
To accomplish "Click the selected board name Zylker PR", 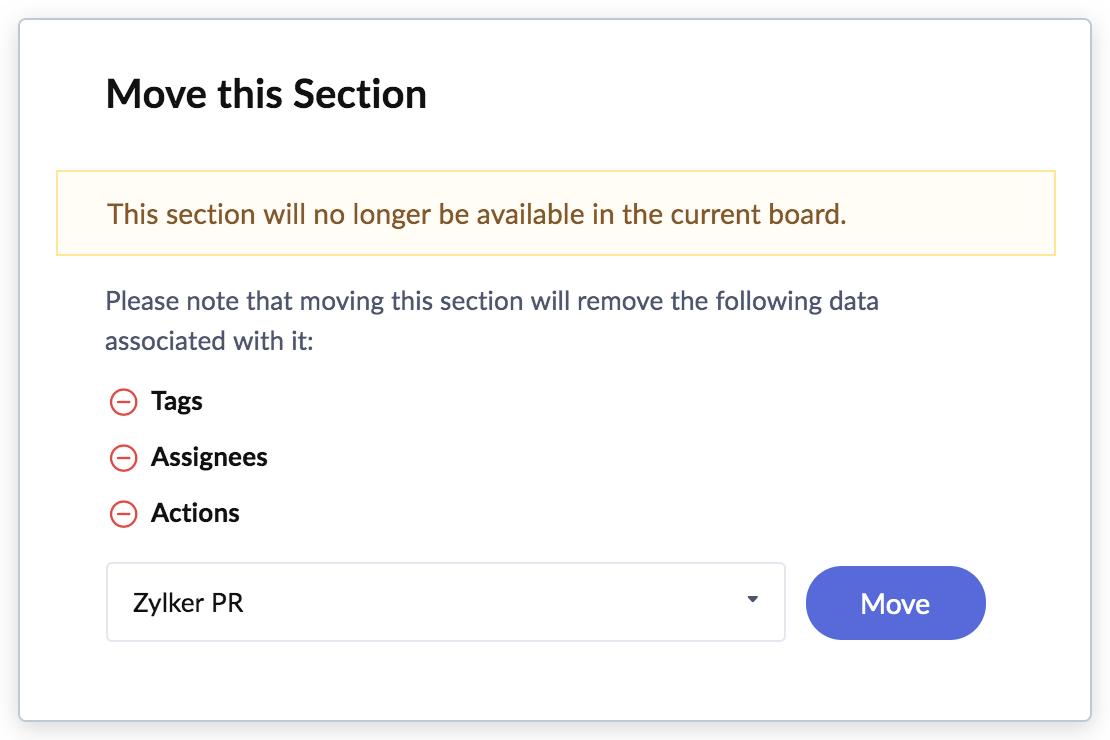I will 188,603.
